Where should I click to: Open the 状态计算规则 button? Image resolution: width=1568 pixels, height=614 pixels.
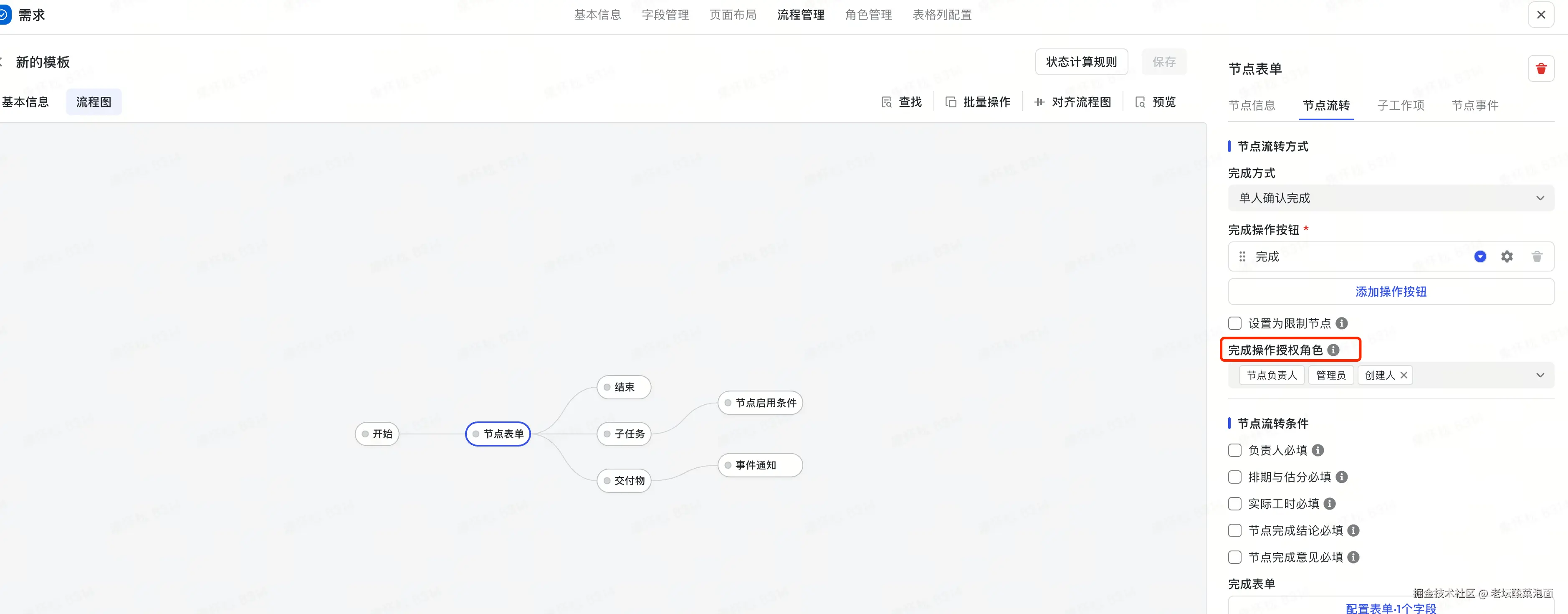point(1081,62)
